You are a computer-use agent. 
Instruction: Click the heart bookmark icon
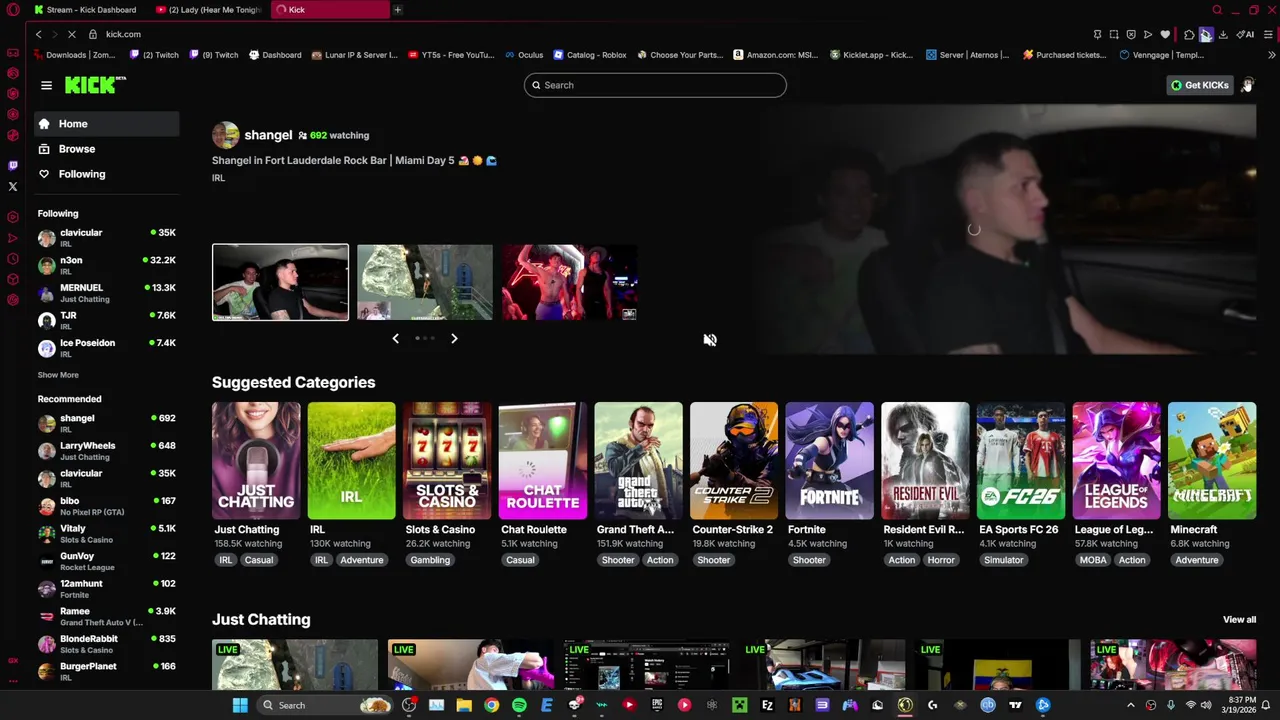point(1165,34)
